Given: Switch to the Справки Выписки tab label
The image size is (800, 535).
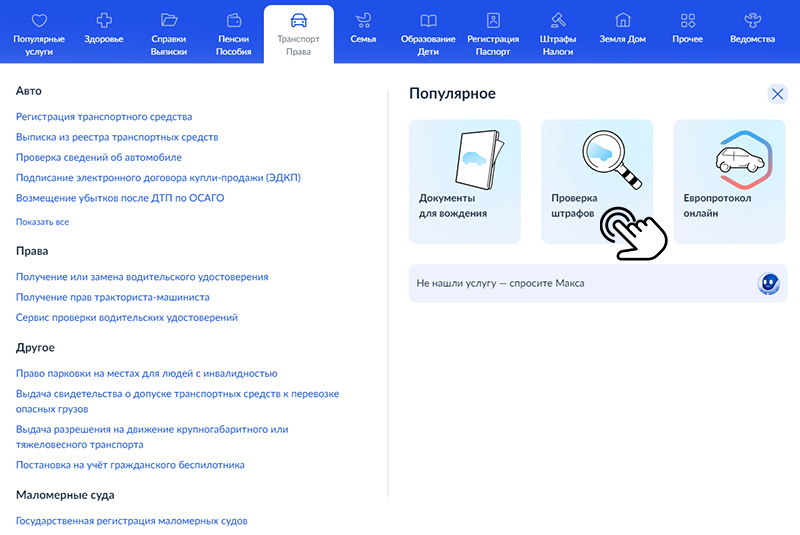Looking at the screenshot, I should tap(169, 45).
